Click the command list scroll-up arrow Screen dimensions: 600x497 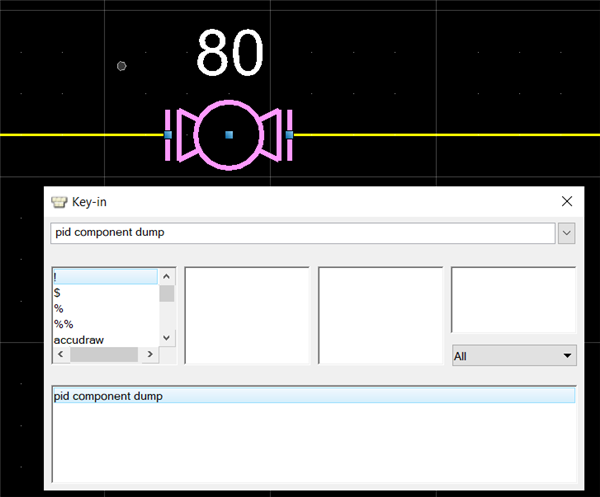tap(166, 276)
